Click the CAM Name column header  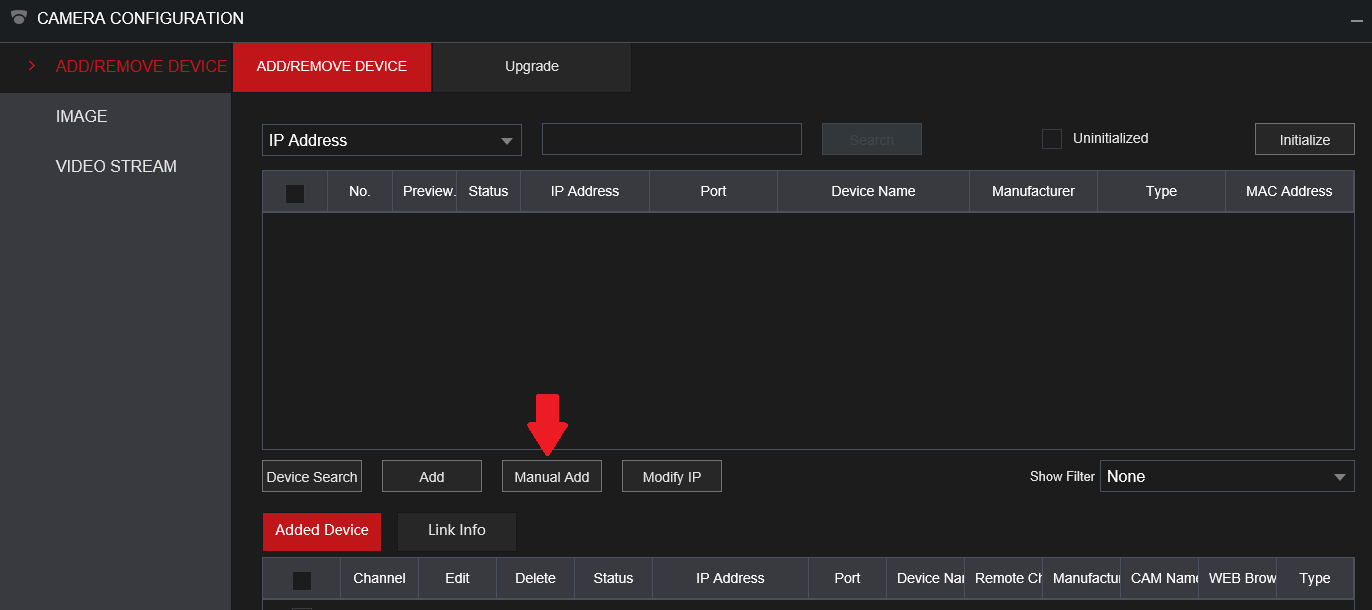tap(1159, 578)
